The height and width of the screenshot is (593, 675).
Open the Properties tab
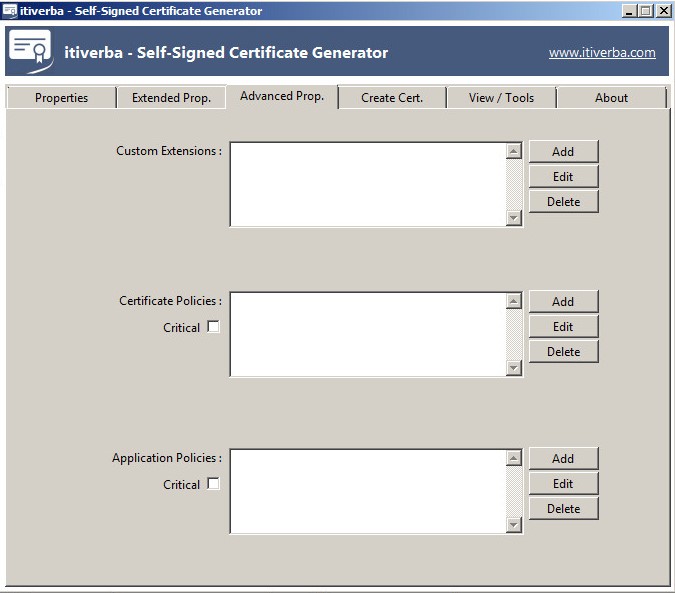pos(61,98)
